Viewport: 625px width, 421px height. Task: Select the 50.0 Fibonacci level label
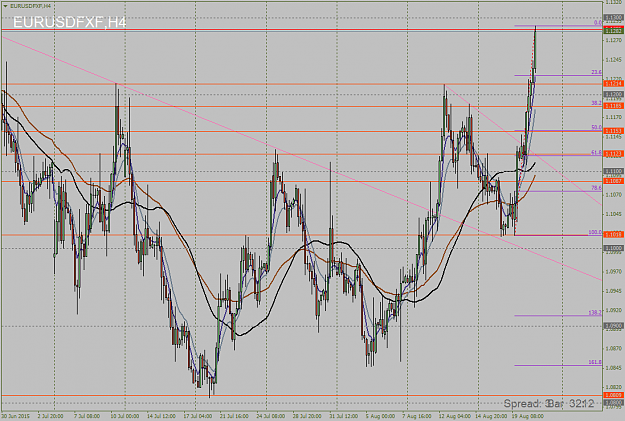pos(596,128)
